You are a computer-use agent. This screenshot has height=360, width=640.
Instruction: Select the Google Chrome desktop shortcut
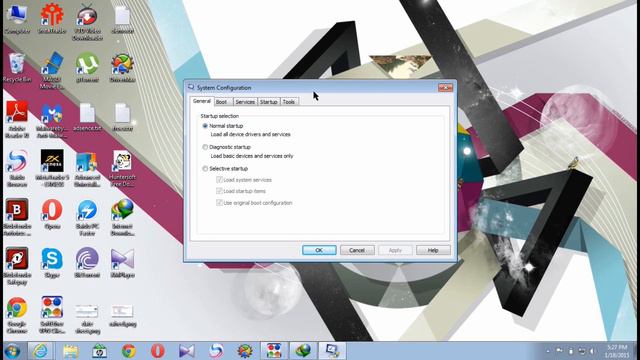click(17, 315)
